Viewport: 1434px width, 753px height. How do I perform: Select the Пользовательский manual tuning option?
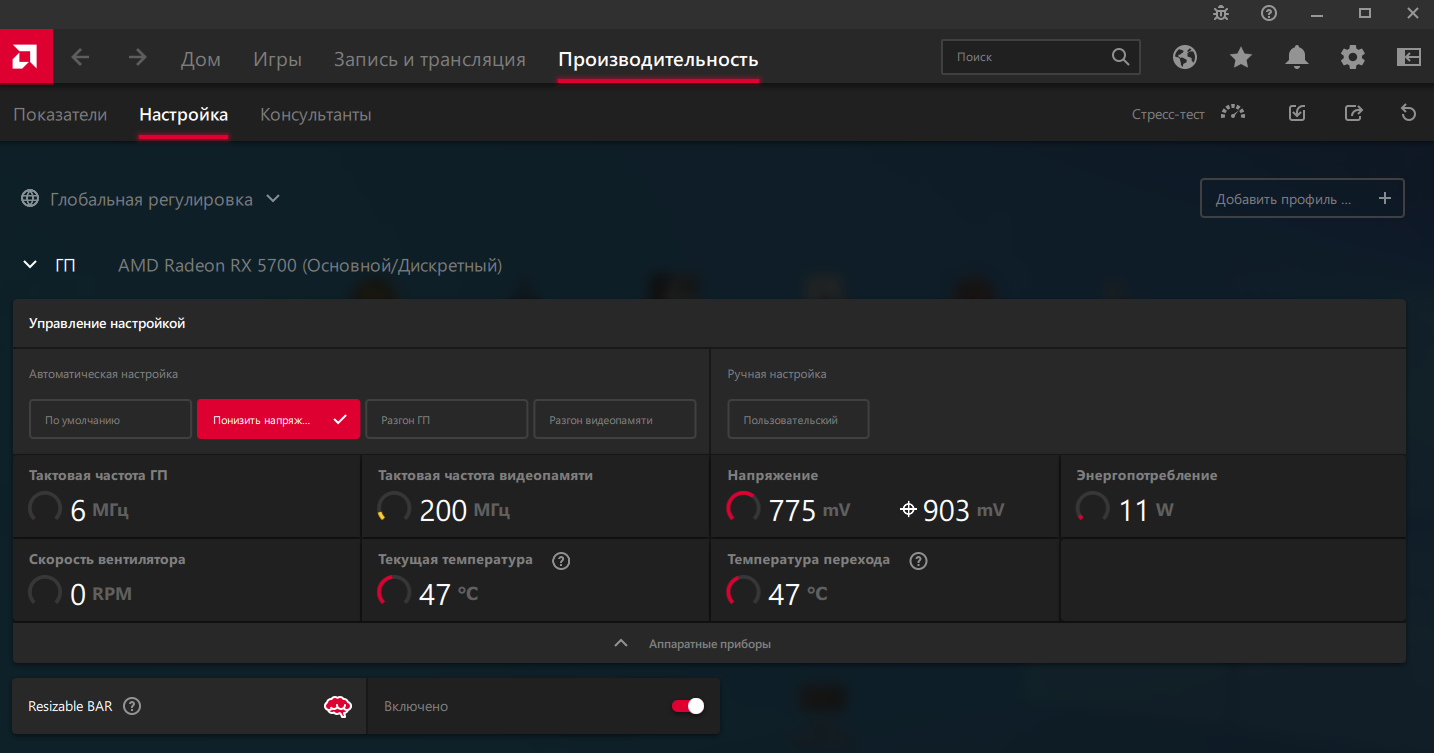click(x=798, y=420)
